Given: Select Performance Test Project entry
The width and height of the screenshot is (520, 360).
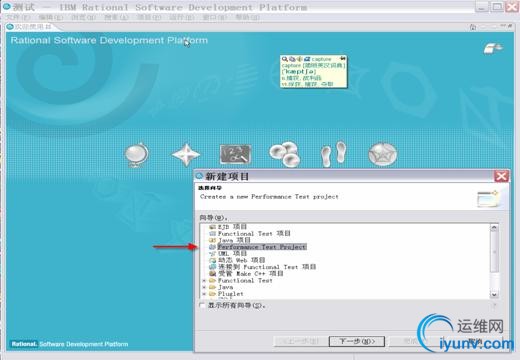Looking at the screenshot, I should 262,247.
